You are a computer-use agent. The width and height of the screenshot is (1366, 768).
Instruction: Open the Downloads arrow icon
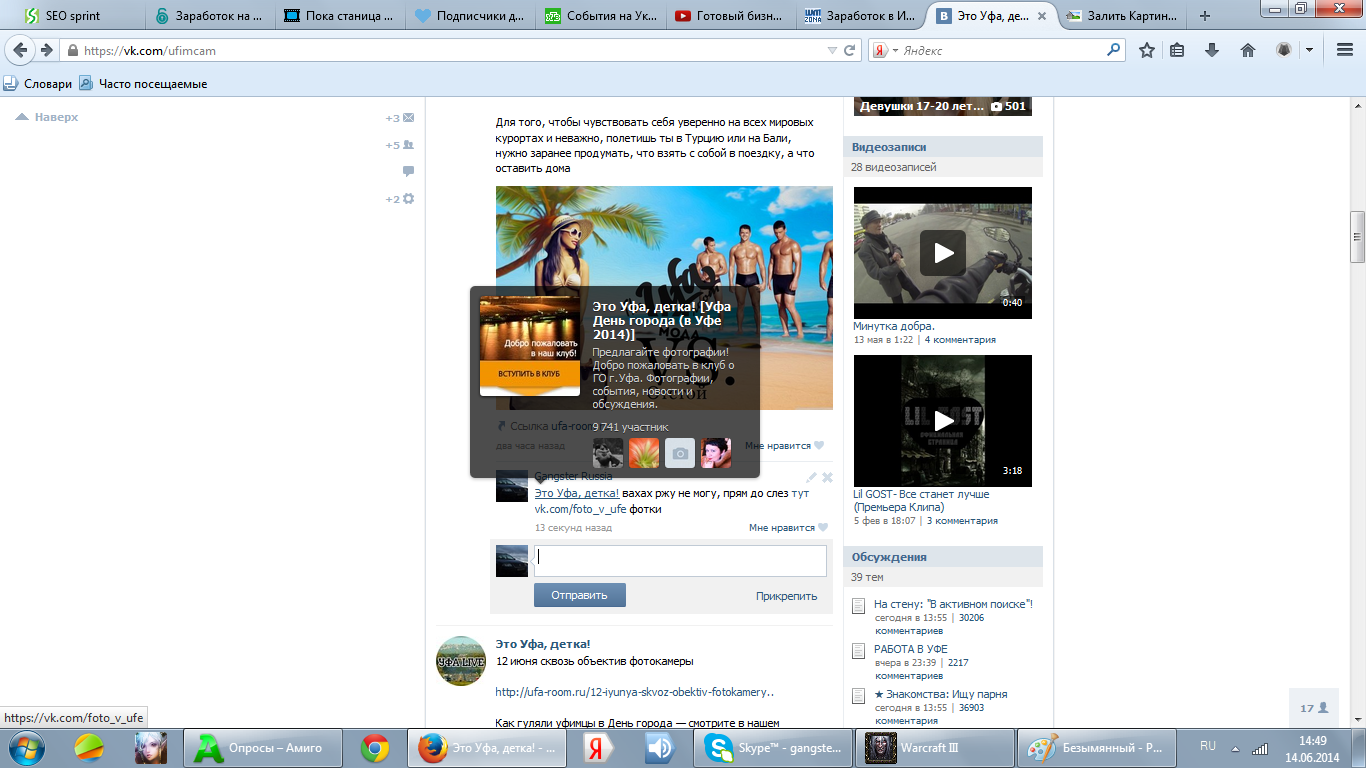tap(1212, 50)
